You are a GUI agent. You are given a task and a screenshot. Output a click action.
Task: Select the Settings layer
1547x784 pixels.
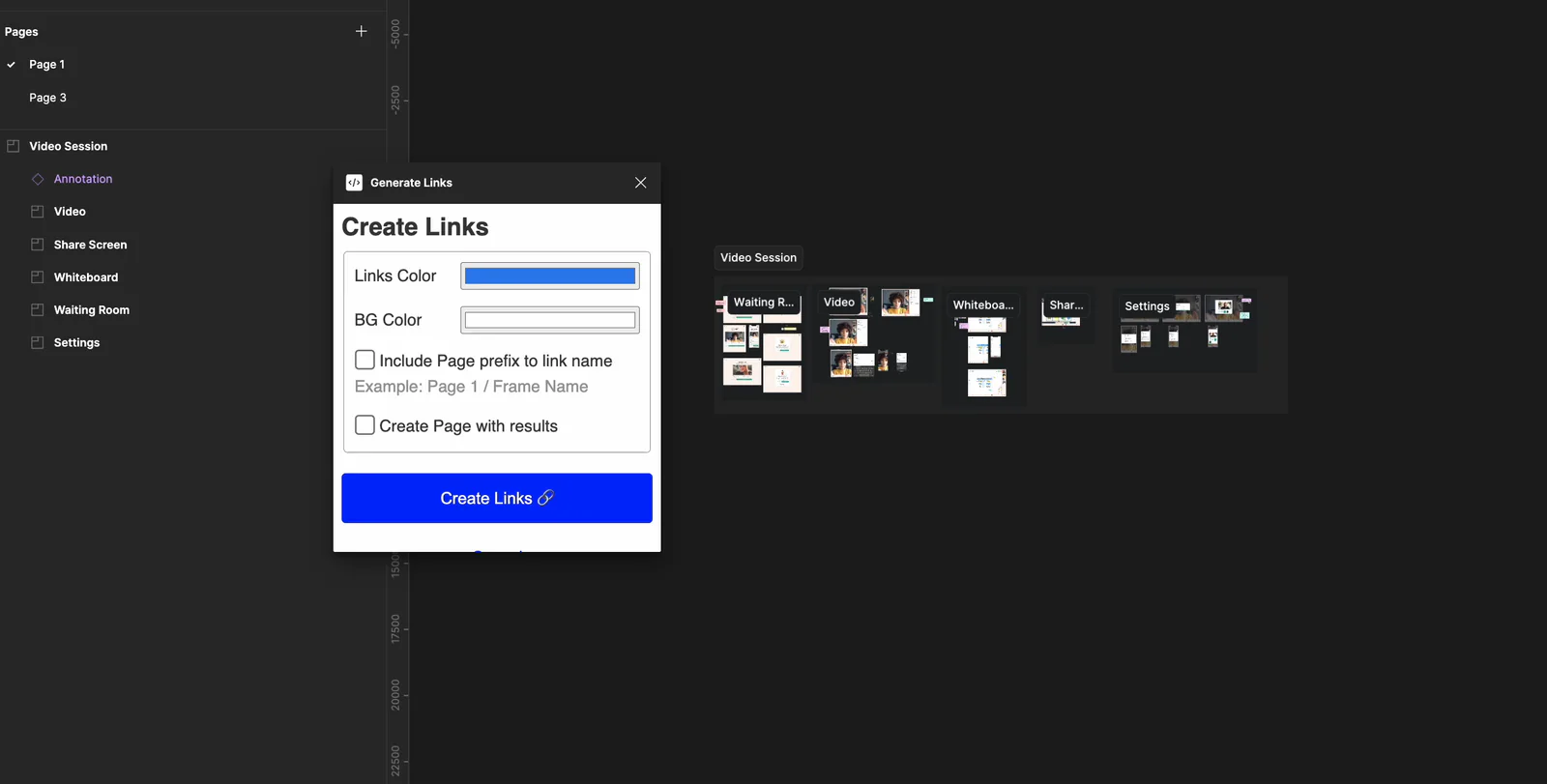[77, 343]
